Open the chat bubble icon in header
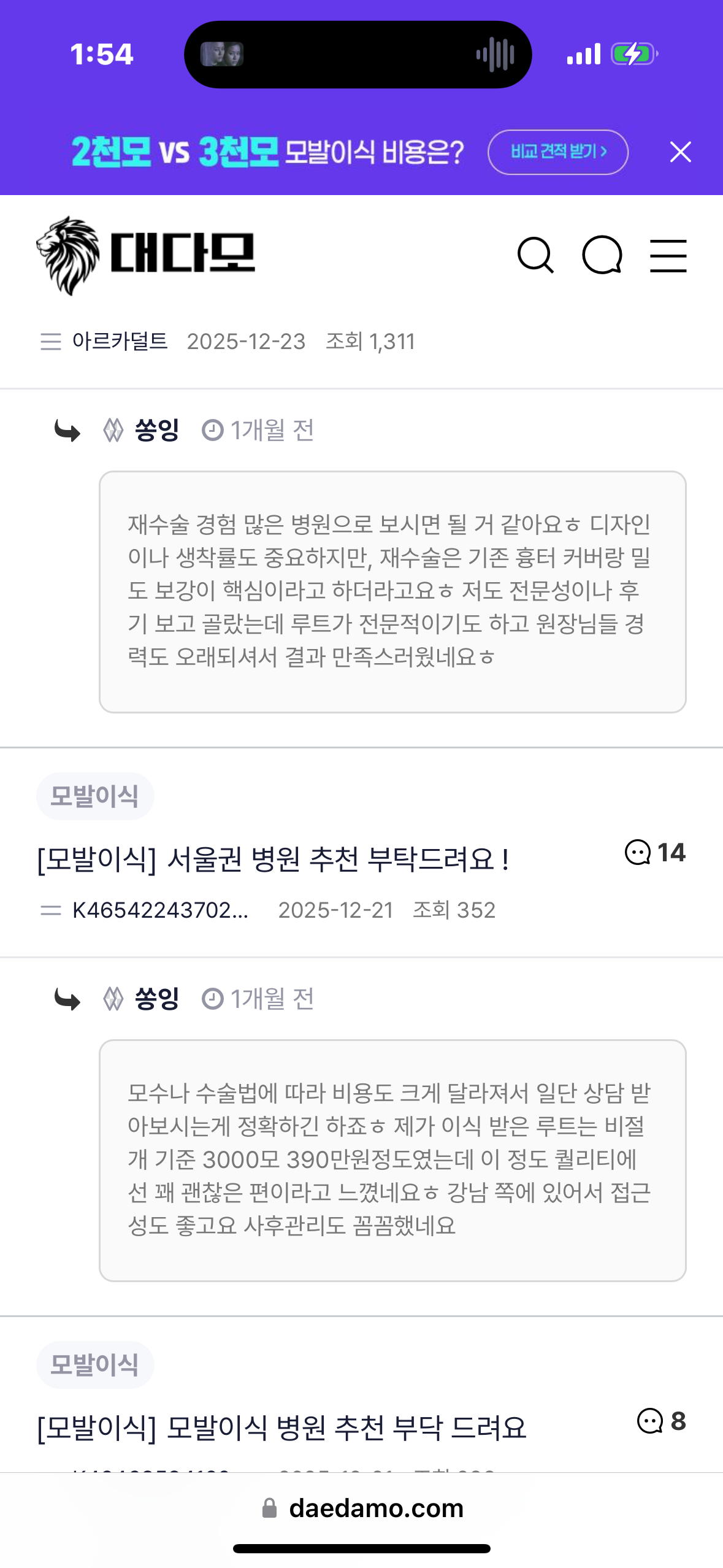The height and width of the screenshot is (1568, 723). [x=602, y=255]
